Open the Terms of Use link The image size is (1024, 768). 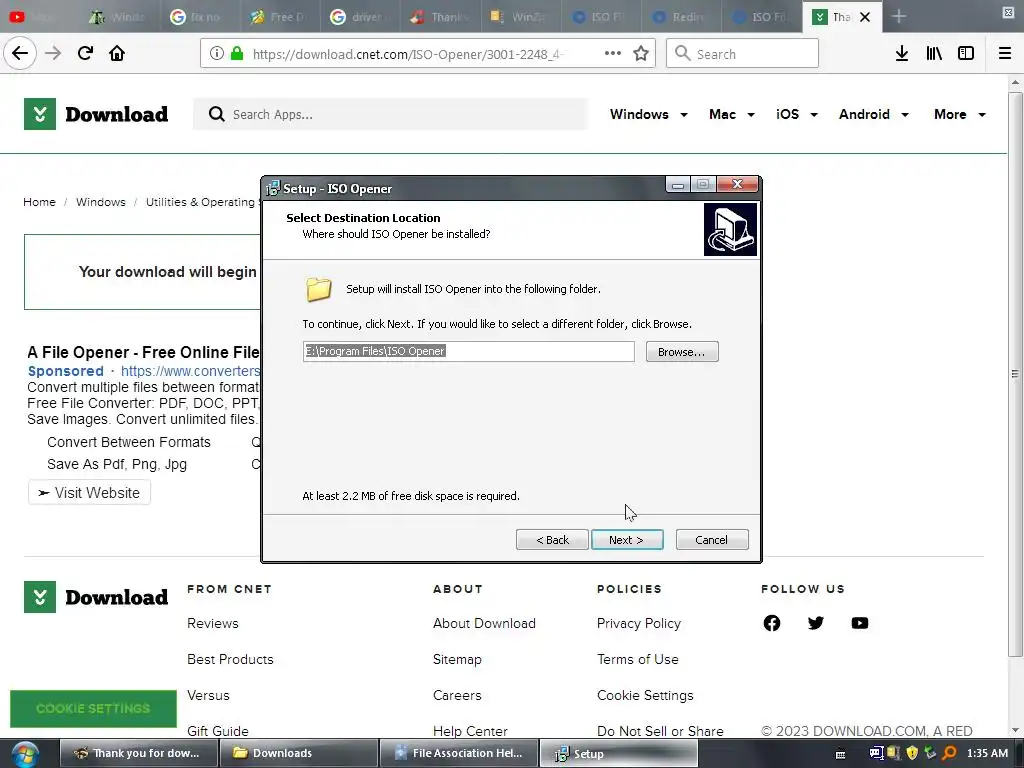637,659
